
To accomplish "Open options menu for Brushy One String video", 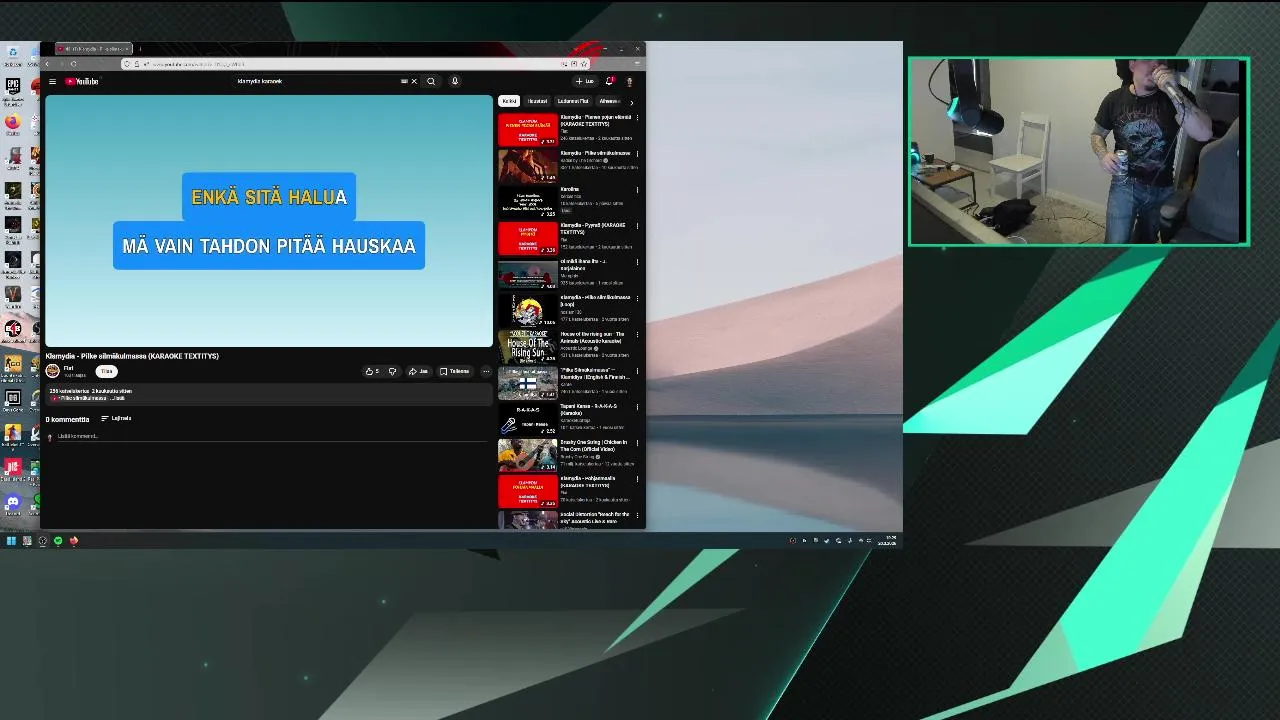I will [637, 443].
